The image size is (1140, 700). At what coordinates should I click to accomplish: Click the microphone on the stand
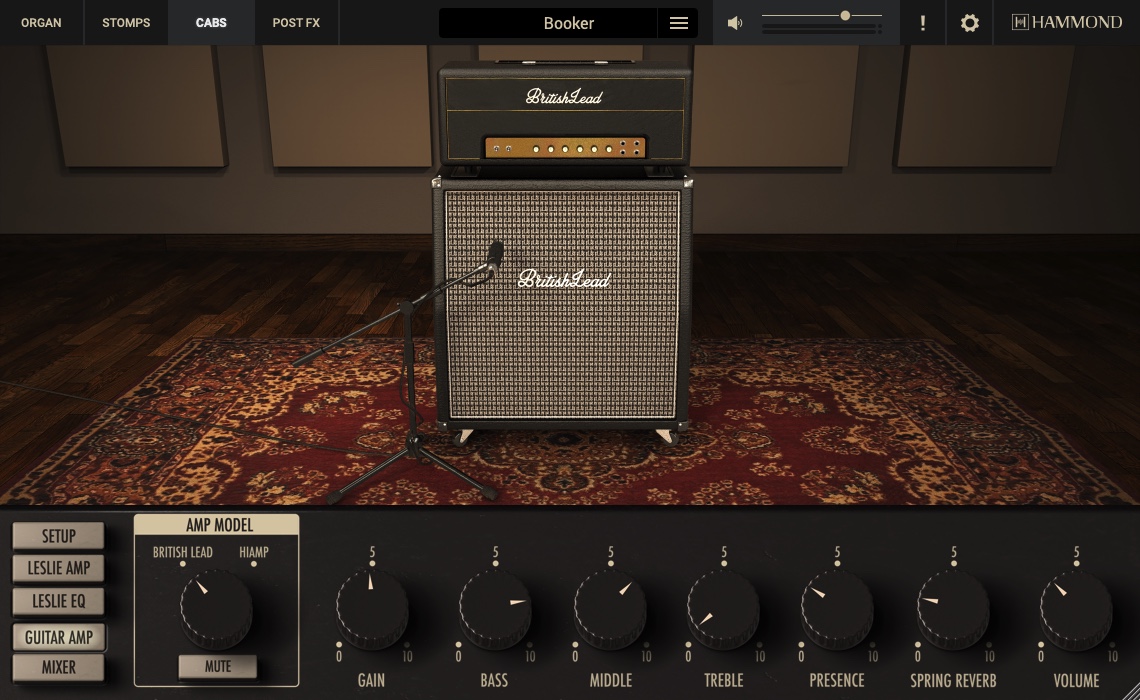point(494,256)
